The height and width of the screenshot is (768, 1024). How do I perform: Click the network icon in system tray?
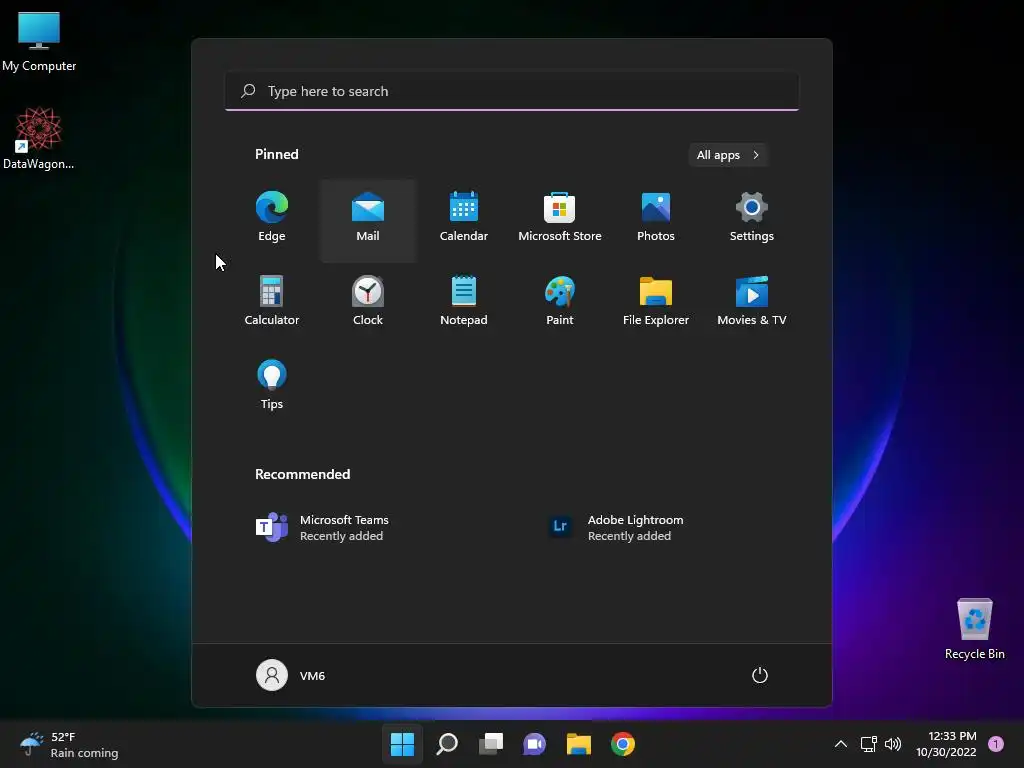(x=869, y=744)
